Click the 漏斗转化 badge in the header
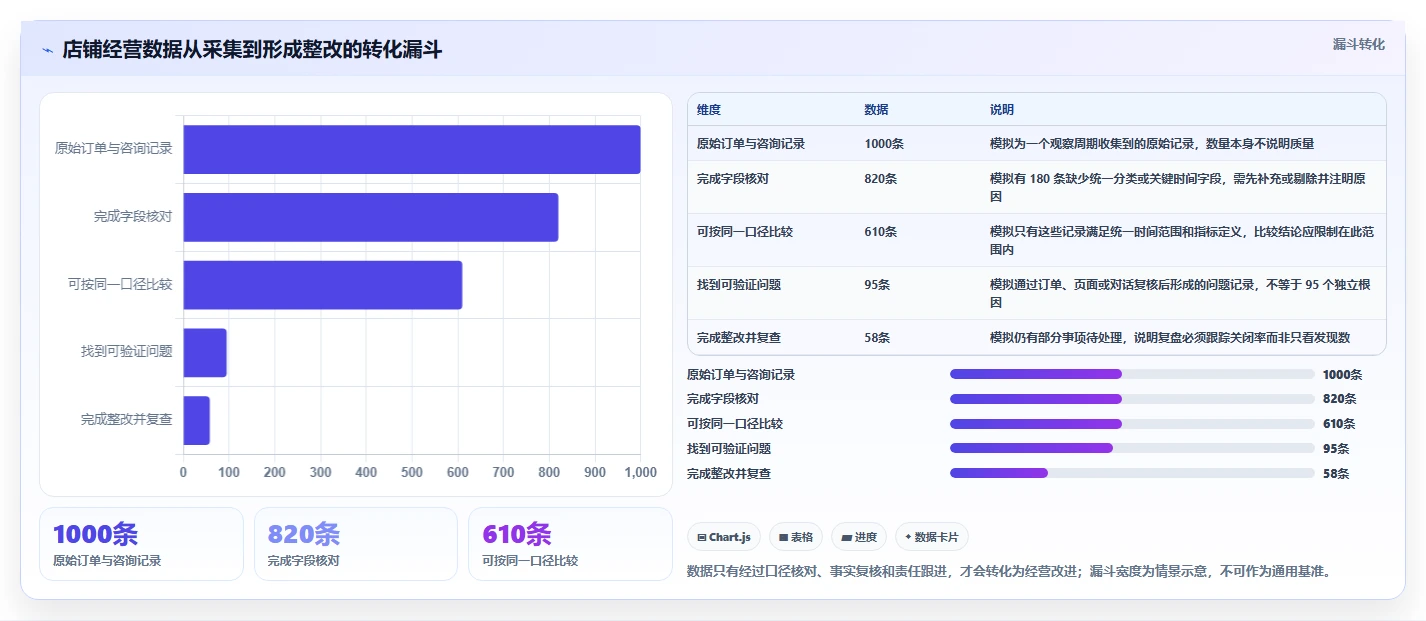This screenshot has width=1426, height=621. (1358, 44)
